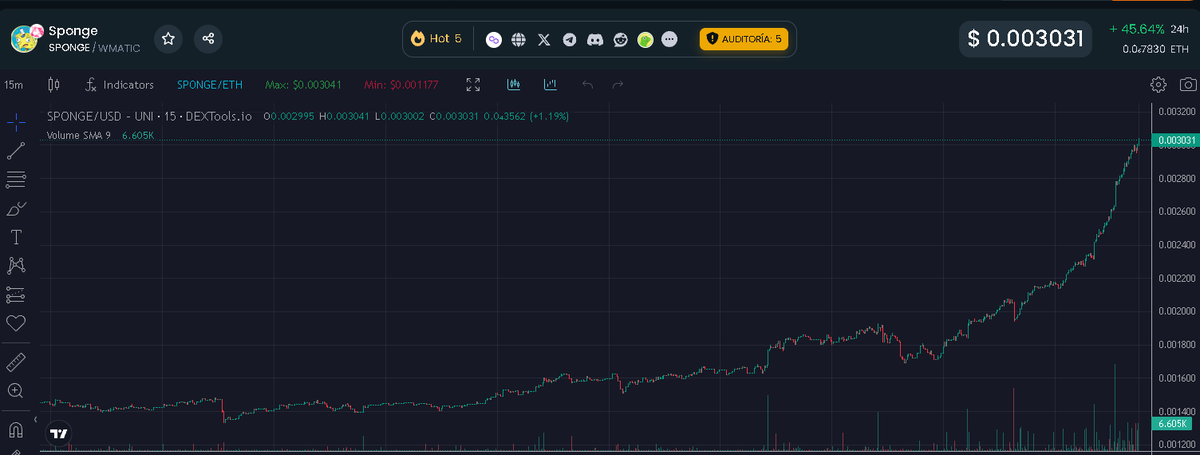The image size is (1200, 455).
Task: Open the 15m time interval selector
Action: click(14, 85)
